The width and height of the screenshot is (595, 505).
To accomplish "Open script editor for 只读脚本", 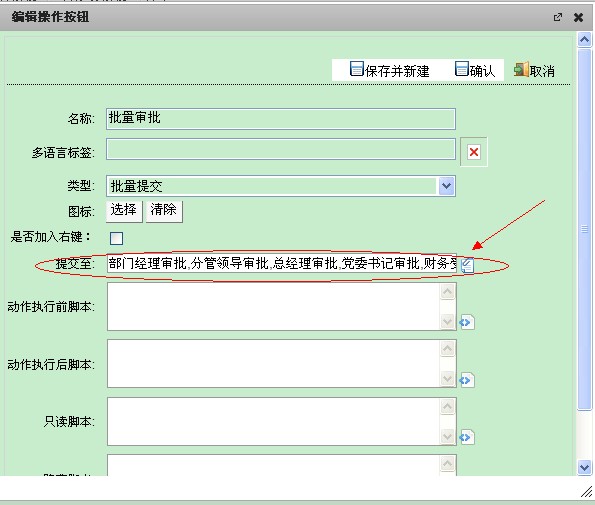I will [467, 437].
